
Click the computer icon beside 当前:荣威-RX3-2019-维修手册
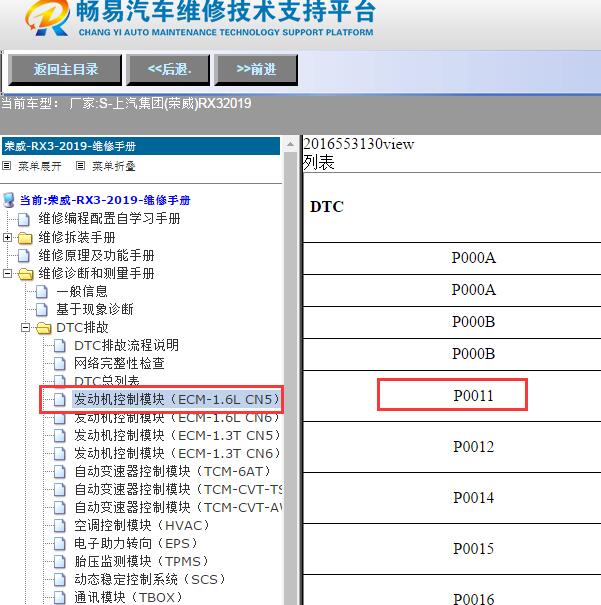pyautogui.click(x=9, y=200)
